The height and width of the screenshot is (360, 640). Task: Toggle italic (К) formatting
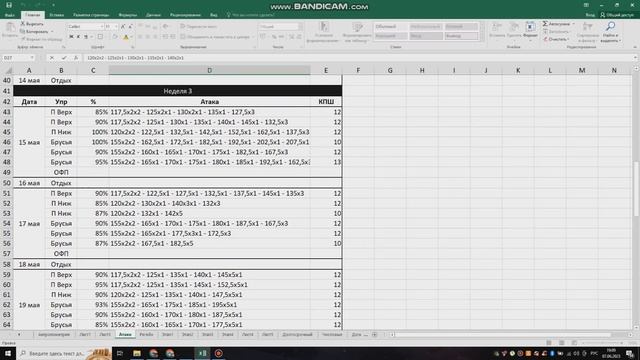pos(78,37)
